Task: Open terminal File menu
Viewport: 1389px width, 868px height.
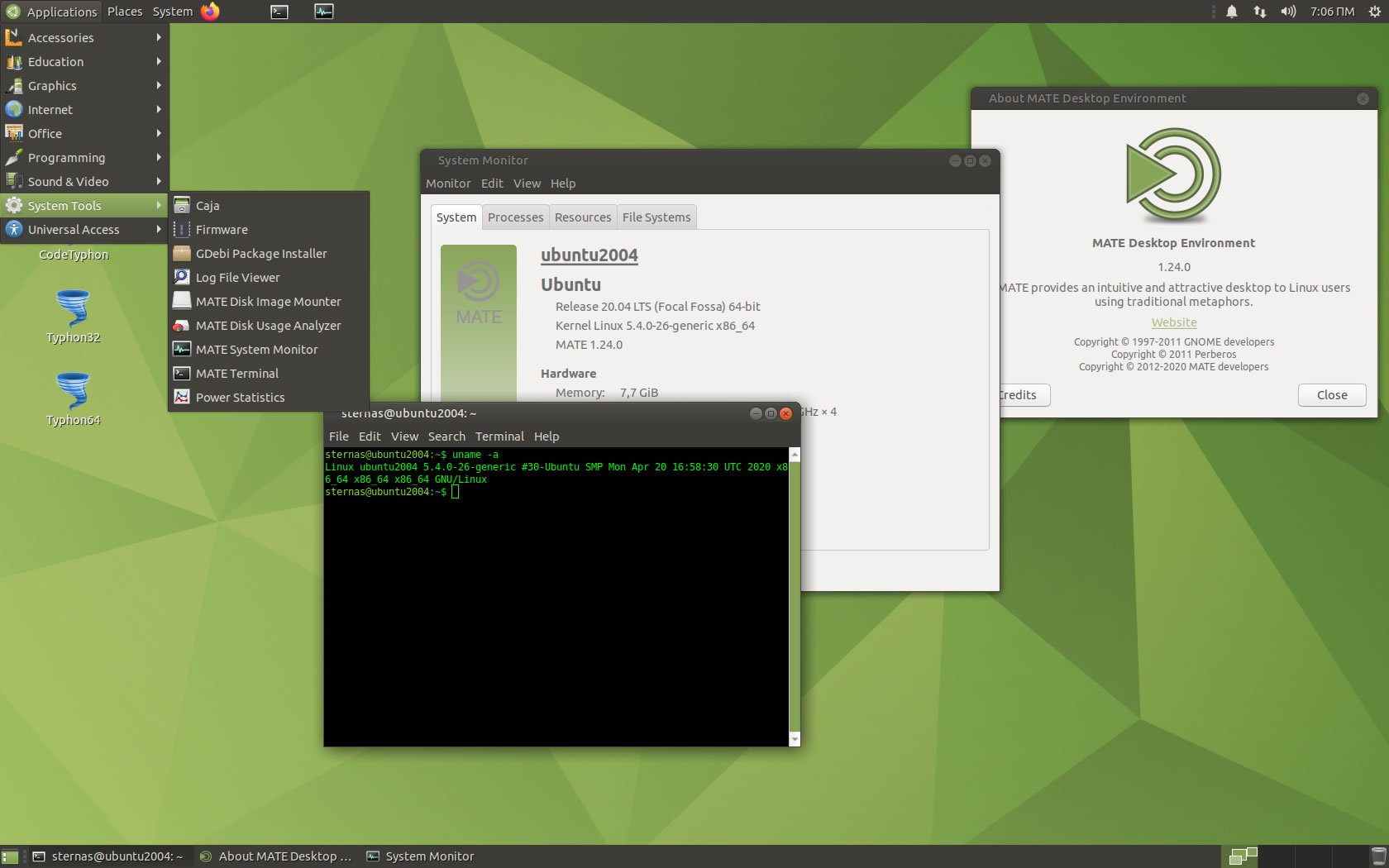Action: (339, 436)
